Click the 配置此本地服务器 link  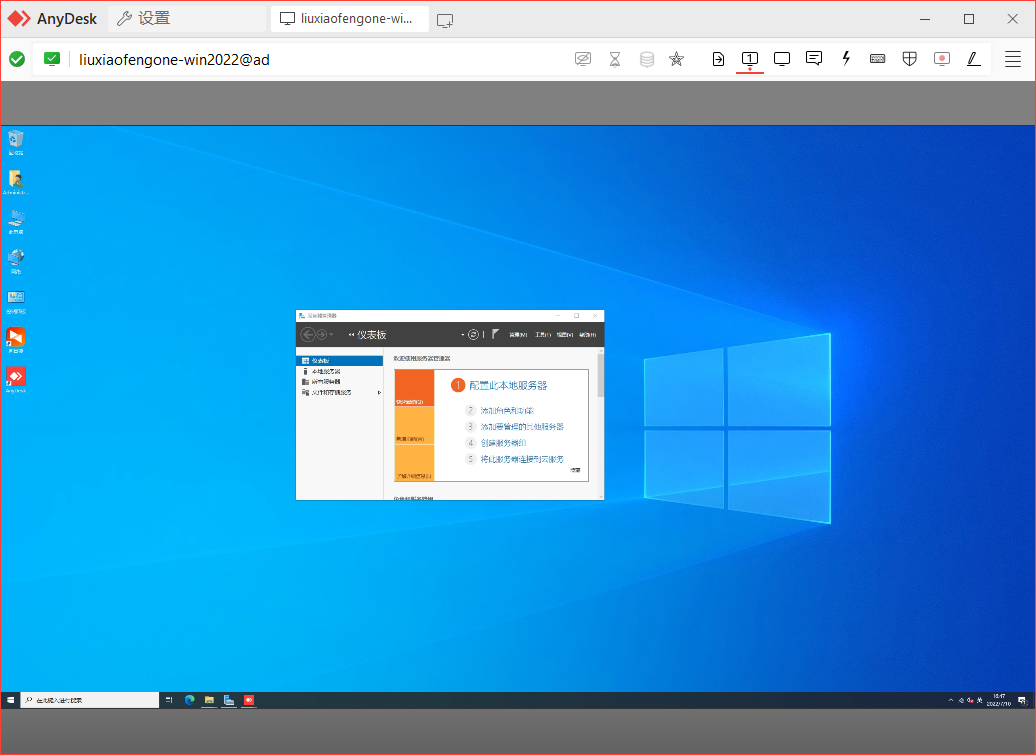point(508,385)
